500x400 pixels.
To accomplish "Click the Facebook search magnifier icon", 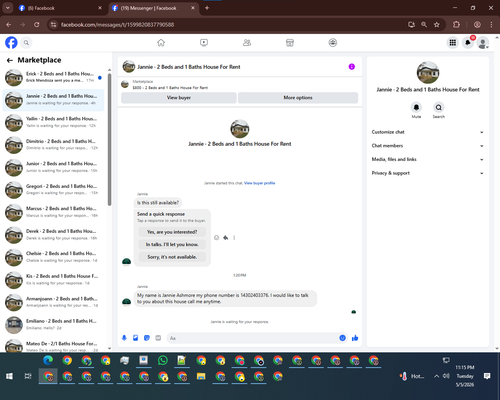I will [x=26, y=43].
